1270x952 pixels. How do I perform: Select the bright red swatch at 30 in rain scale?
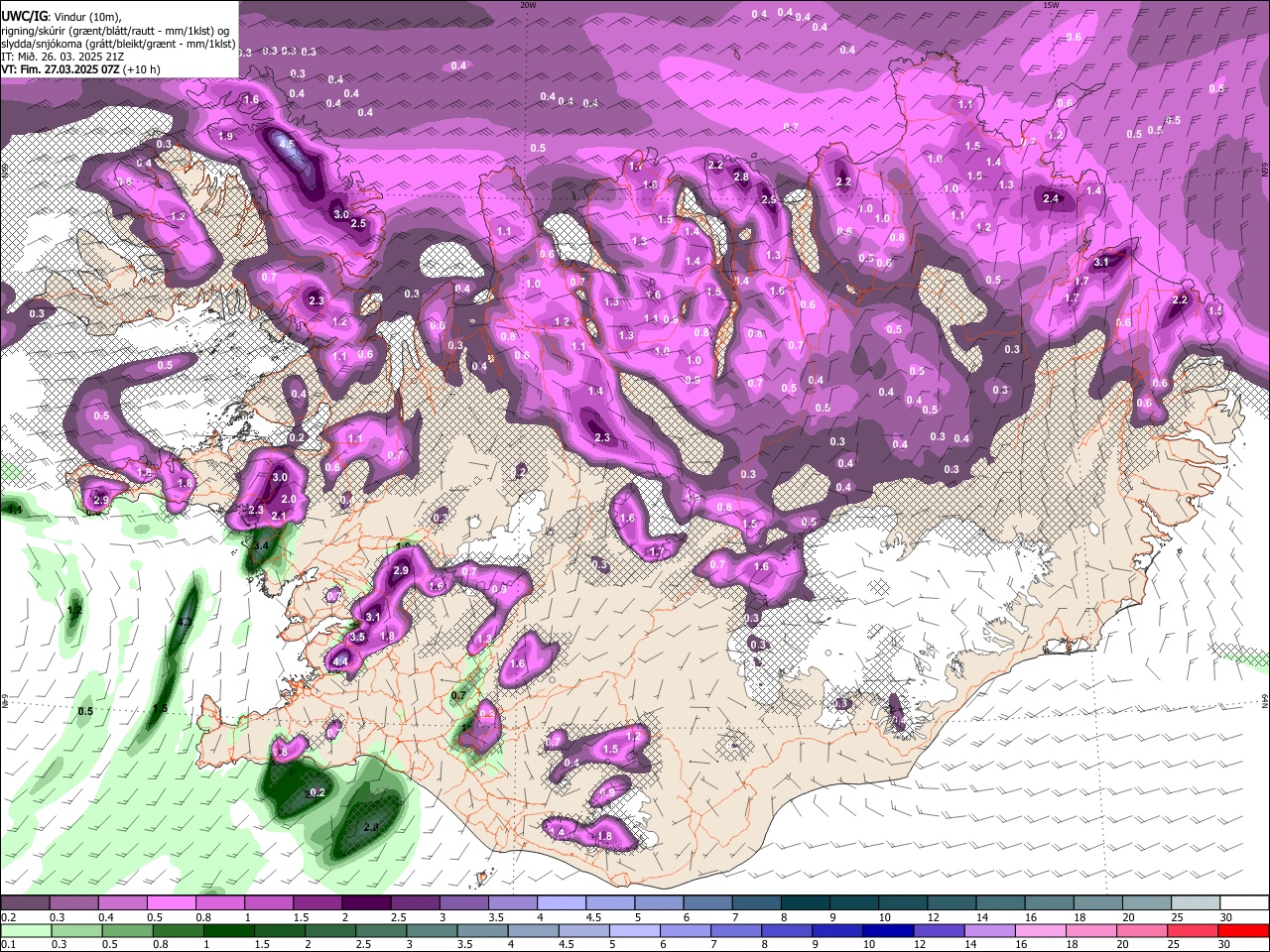tap(1244, 930)
